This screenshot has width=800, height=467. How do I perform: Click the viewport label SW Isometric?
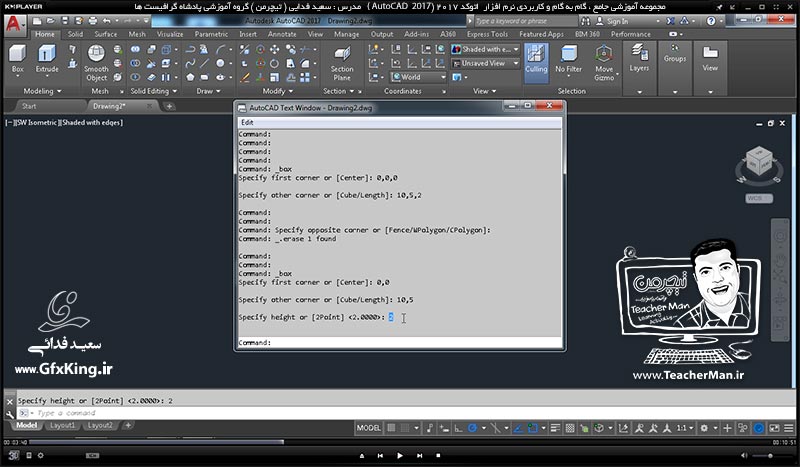[37, 122]
